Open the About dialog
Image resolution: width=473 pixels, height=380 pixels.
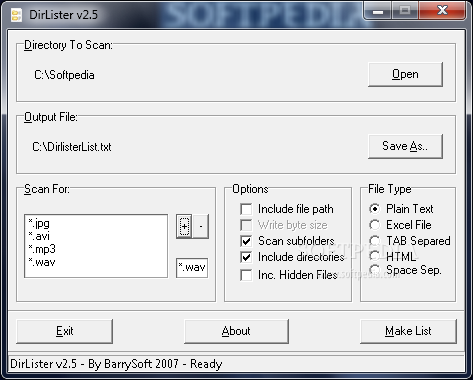[236, 331]
